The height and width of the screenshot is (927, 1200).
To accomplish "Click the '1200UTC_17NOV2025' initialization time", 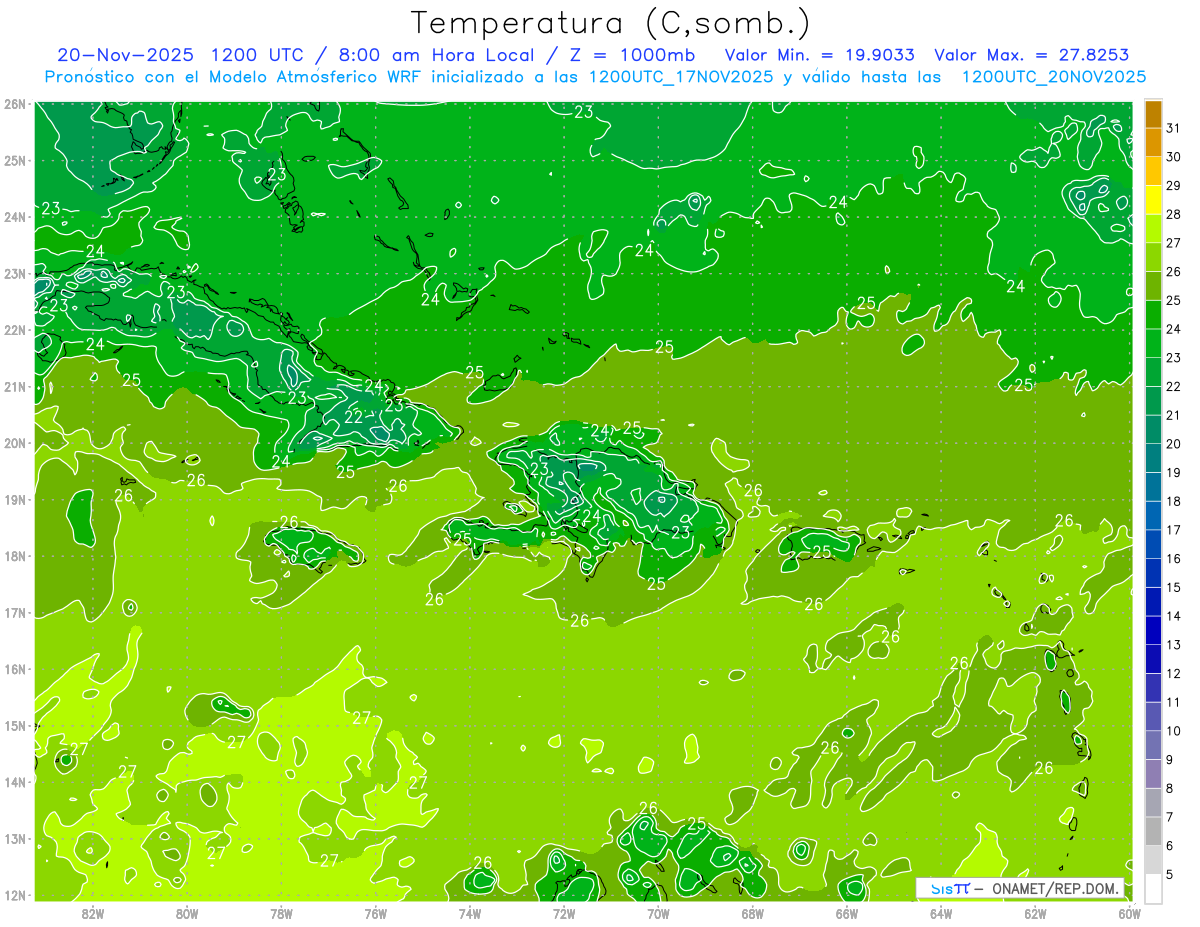I will (682, 77).
